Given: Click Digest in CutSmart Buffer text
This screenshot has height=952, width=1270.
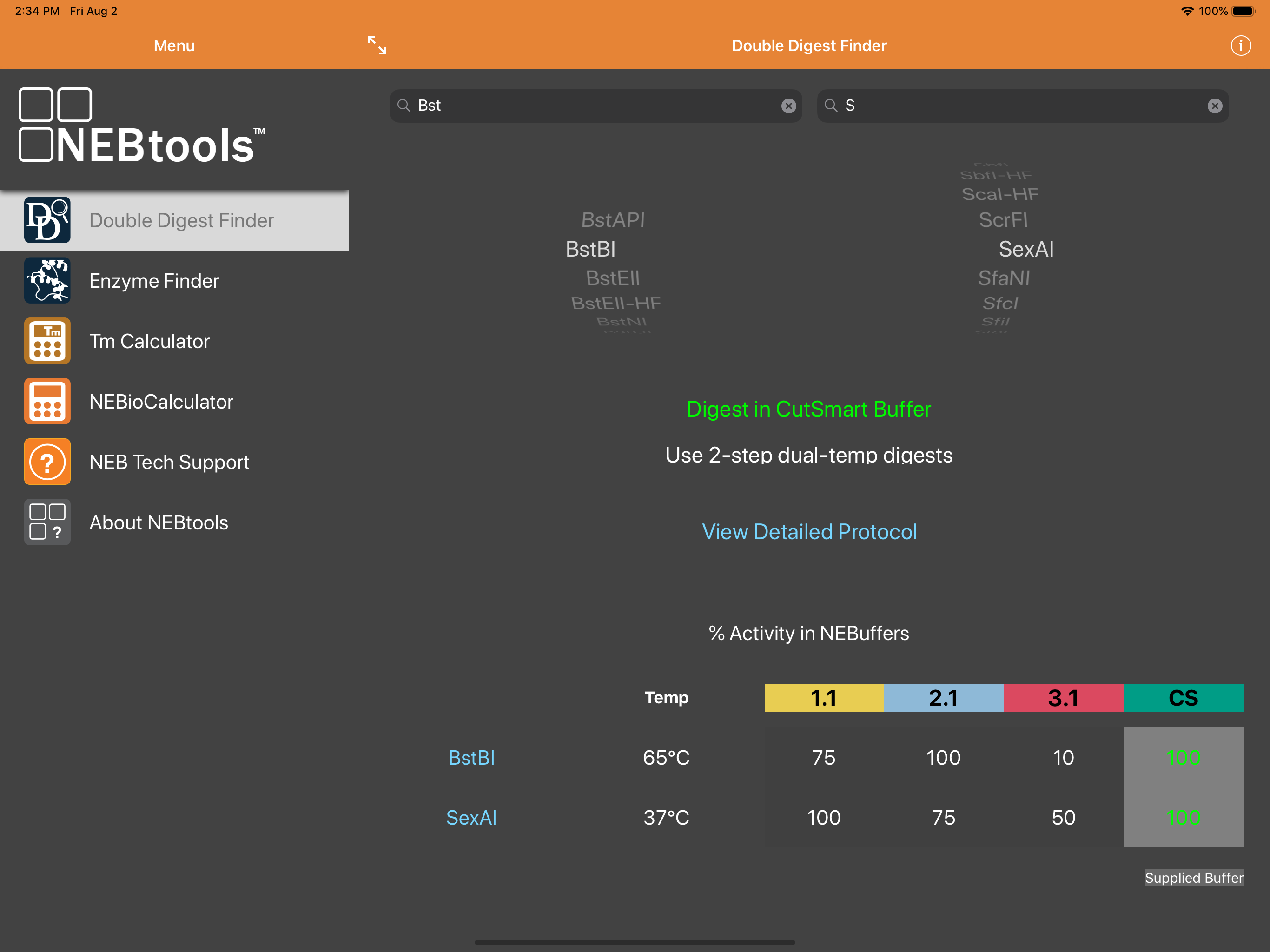Looking at the screenshot, I should pyautogui.click(x=809, y=410).
